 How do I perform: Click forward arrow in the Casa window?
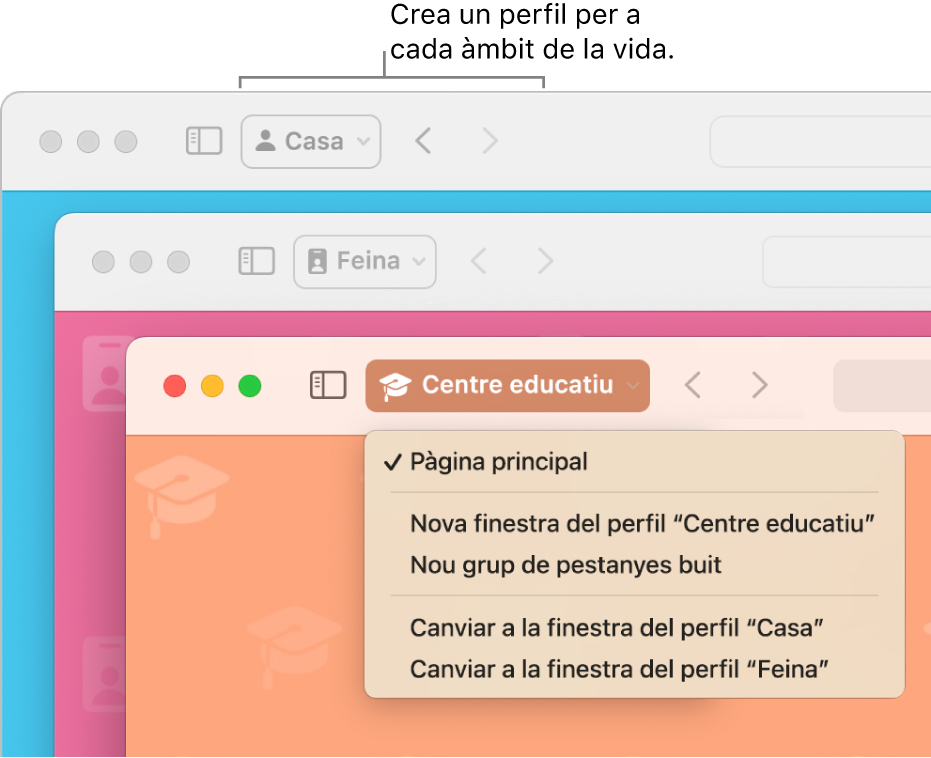click(x=489, y=141)
